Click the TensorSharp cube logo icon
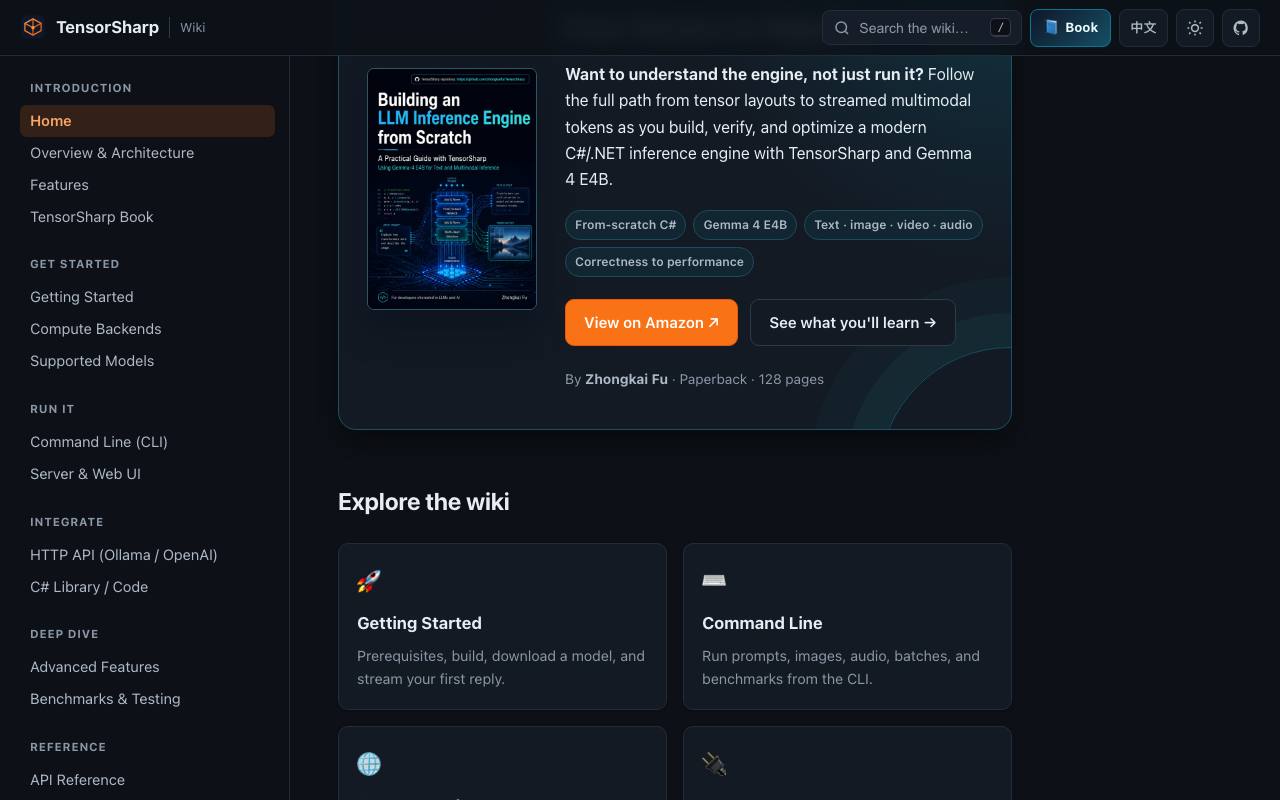The height and width of the screenshot is (800, 1280). pyautogui.click(x=33, y=27)
